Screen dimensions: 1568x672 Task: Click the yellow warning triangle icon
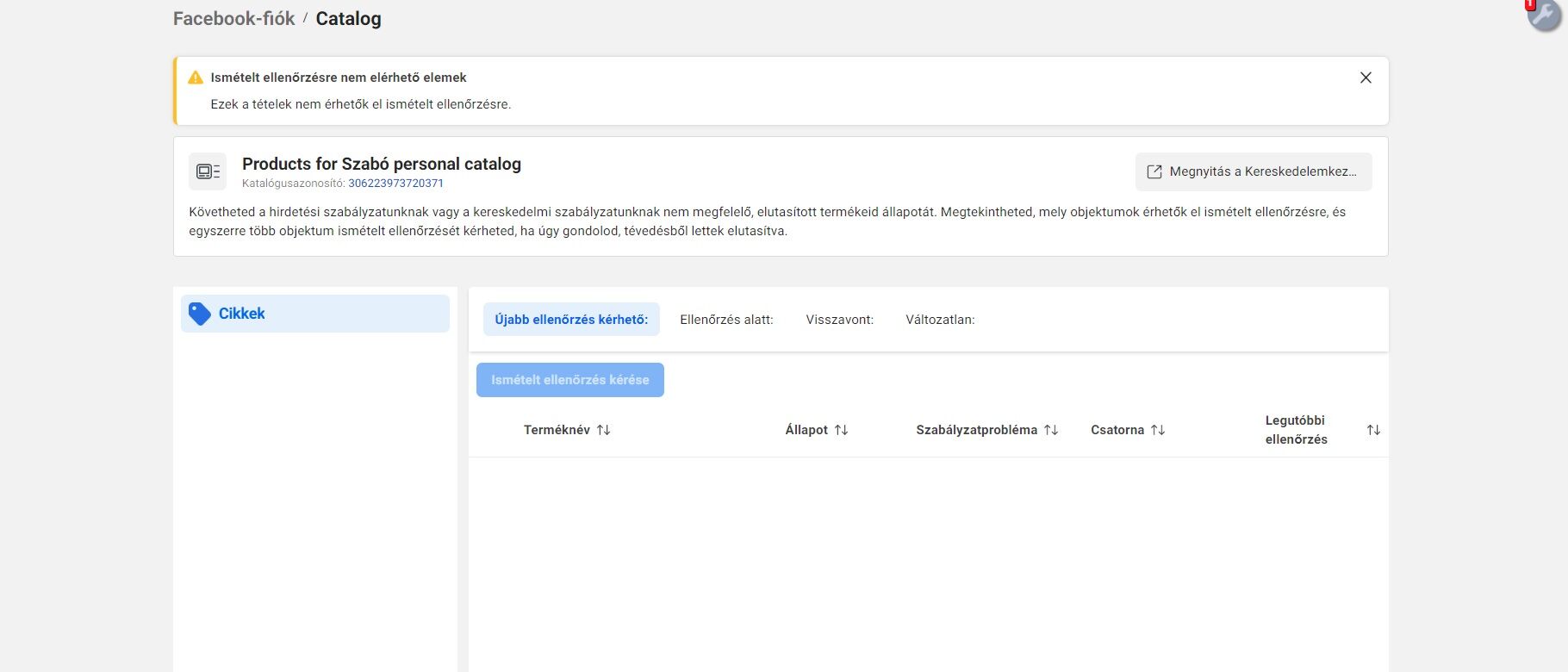click(x=196, y=78)
